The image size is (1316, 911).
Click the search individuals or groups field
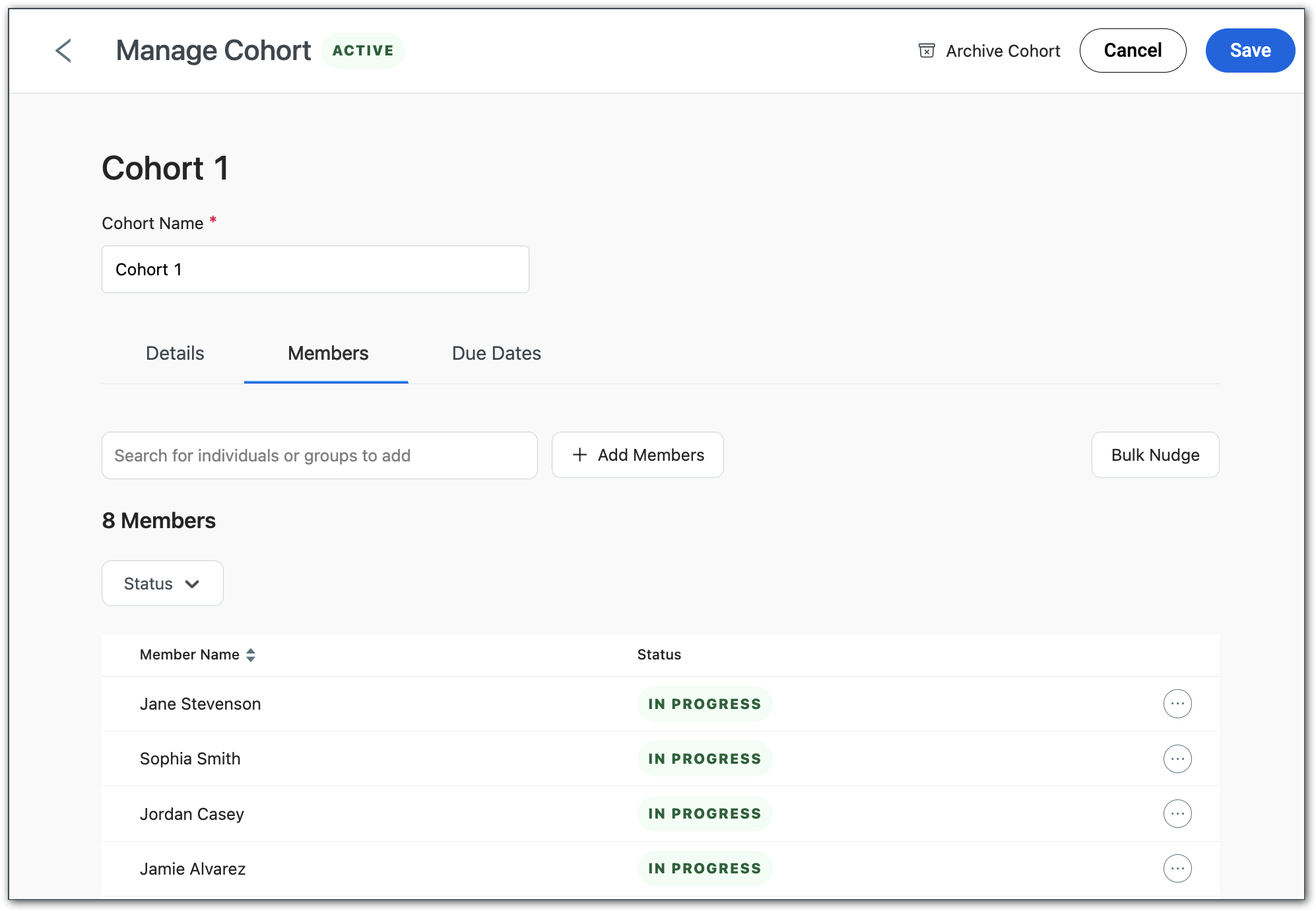(x=319, y=455)
